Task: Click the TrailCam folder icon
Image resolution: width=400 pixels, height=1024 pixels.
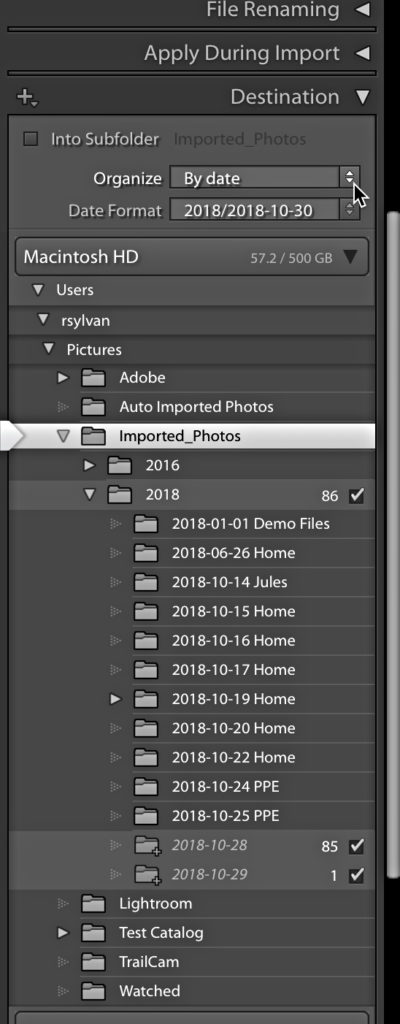Action: (x=93, y=962)
